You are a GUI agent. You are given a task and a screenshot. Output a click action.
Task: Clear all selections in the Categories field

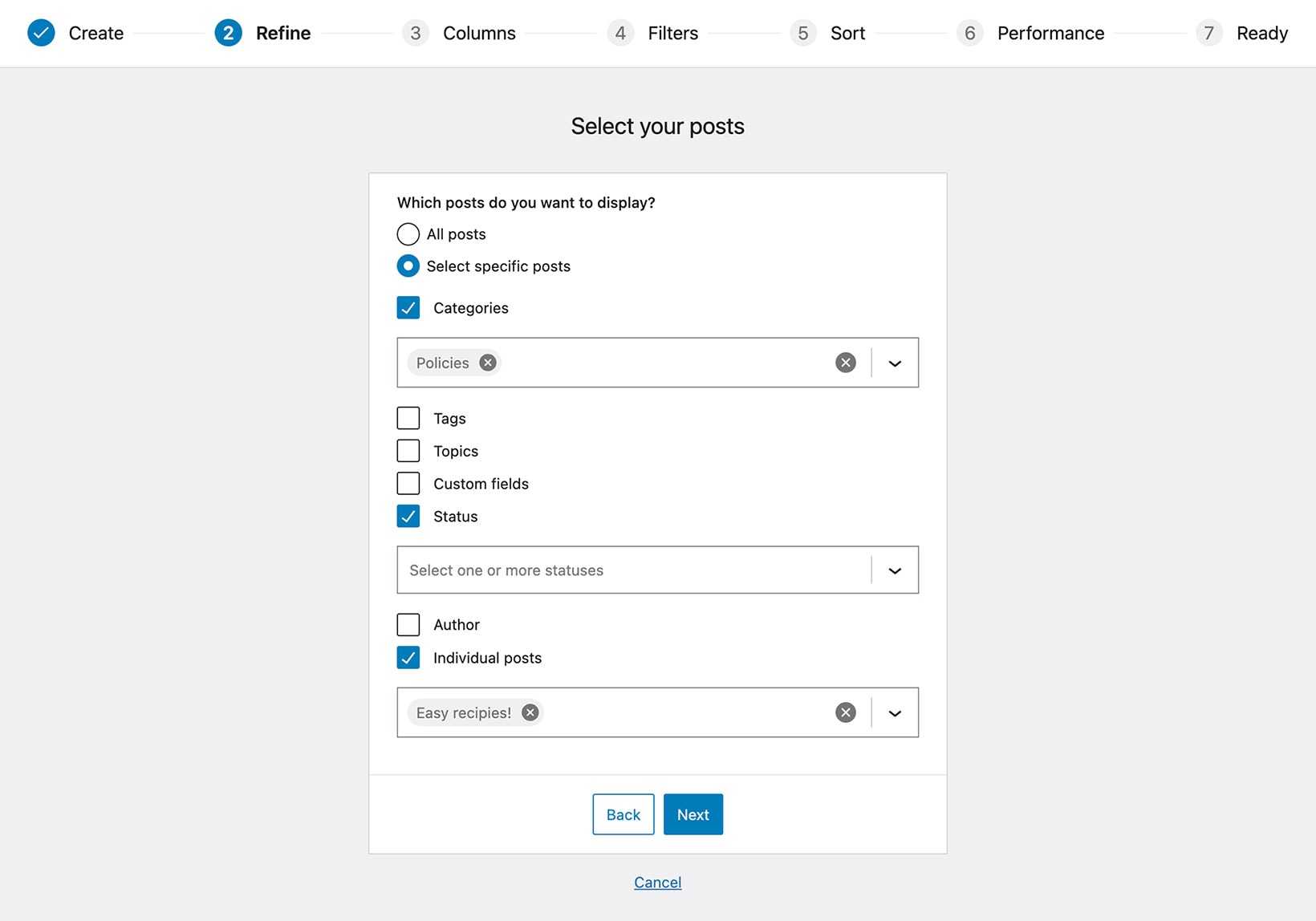844,363
